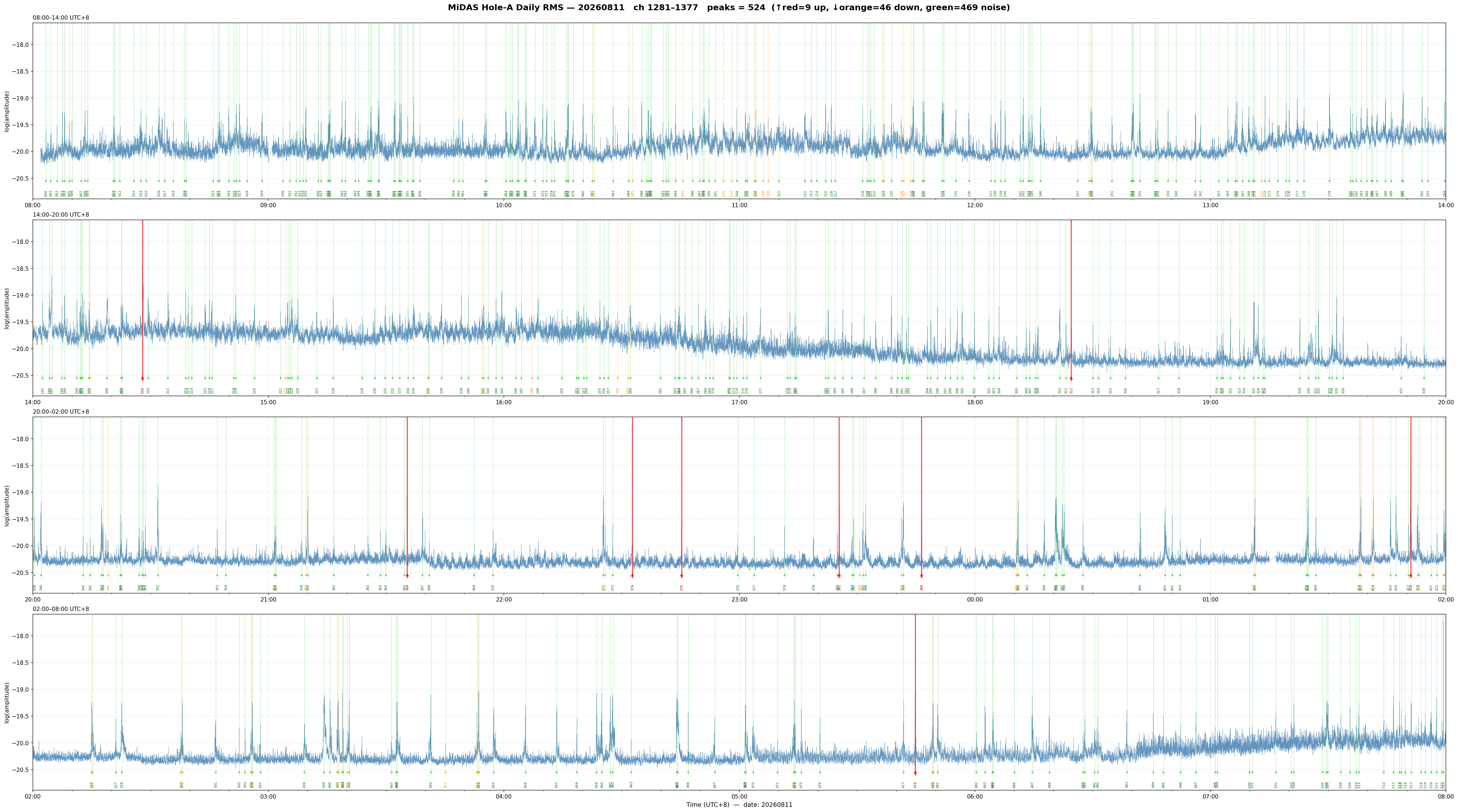Click the 15:00 time tick label
This screenshot has height=812, width=1458.
pos(268,402)
